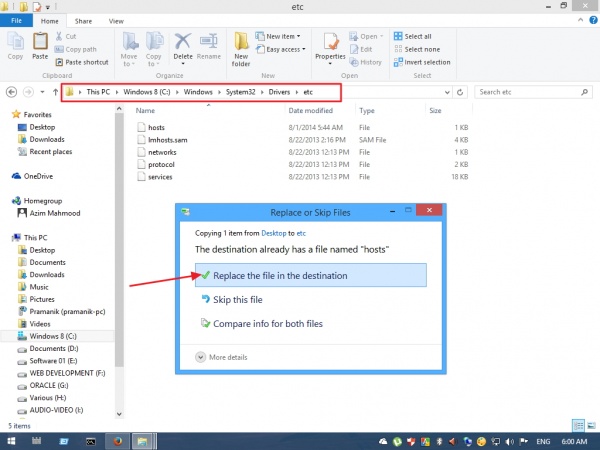Screen dimensions: 600x450
Task: Switch to the Share ribbon tab
Action: (x=82, y=19)
